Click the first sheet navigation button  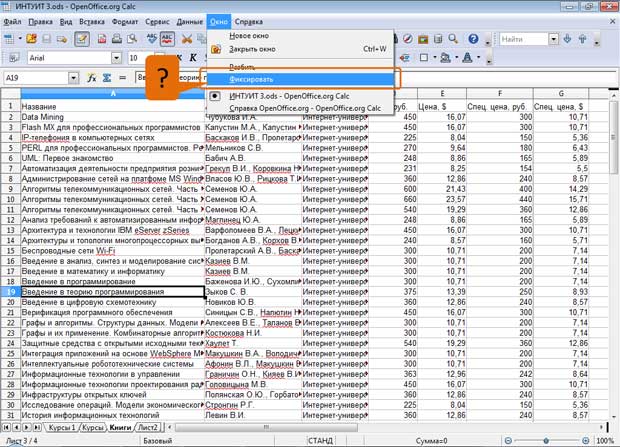(6, 428)
